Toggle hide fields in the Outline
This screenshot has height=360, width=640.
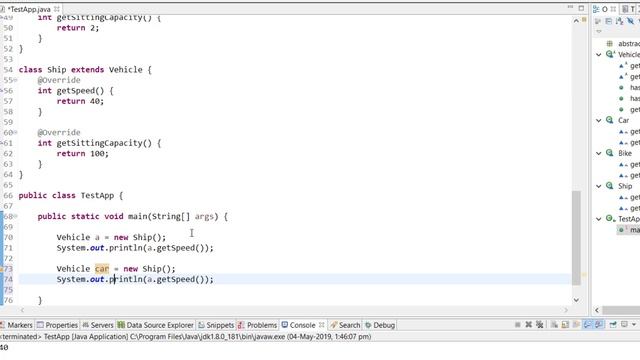pyautogui.click(x=631, y=21)
